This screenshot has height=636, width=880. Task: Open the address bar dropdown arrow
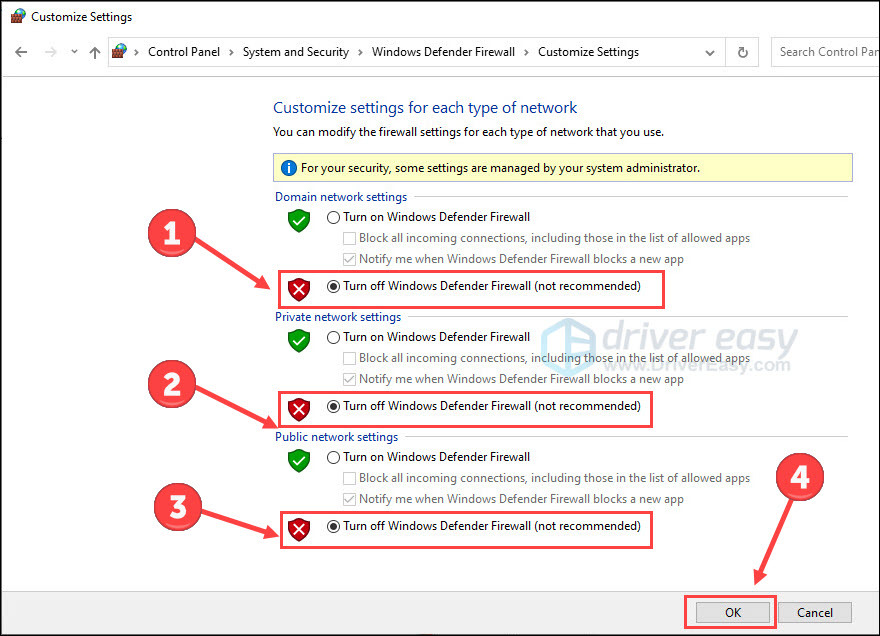[x=709, y=51]
